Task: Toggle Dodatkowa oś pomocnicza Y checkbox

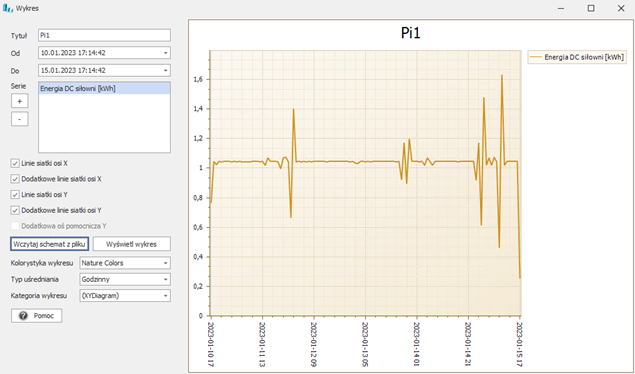Action: [15, 226]
